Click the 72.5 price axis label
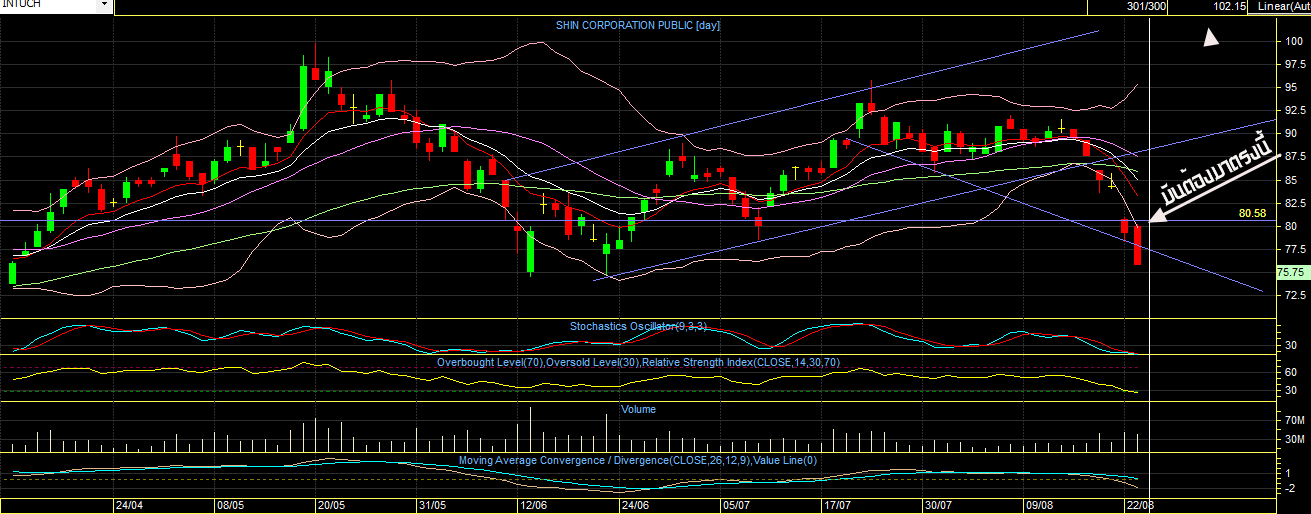Screen dimensions: 1311x514 [1297, 295]
